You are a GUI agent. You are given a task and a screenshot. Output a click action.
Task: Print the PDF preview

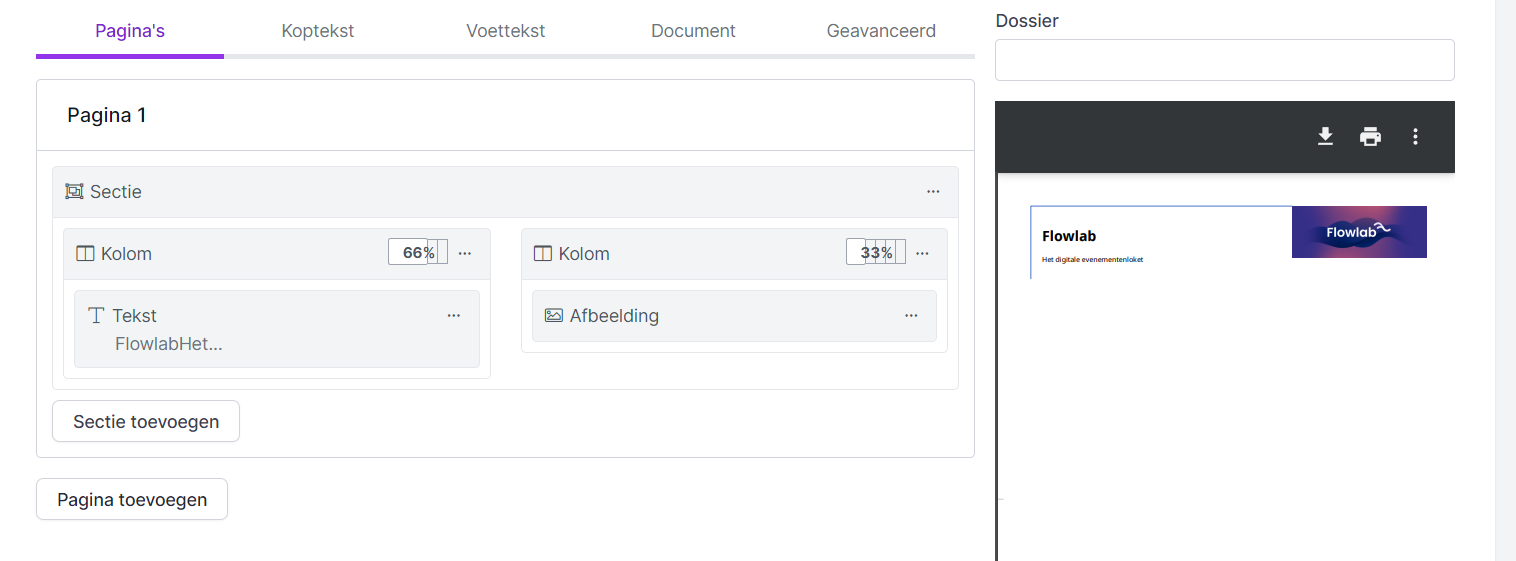(1370, 137)
